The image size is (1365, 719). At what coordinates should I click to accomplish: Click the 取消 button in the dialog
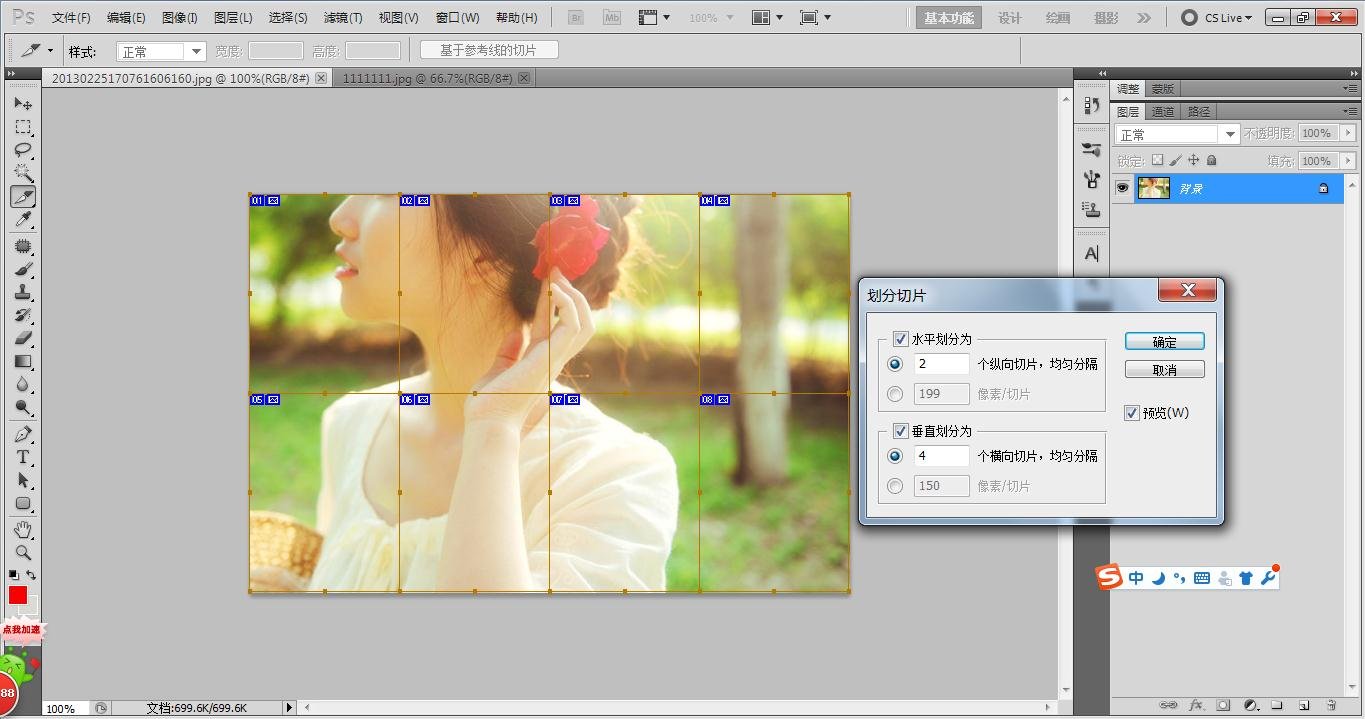pos(1164,370)
